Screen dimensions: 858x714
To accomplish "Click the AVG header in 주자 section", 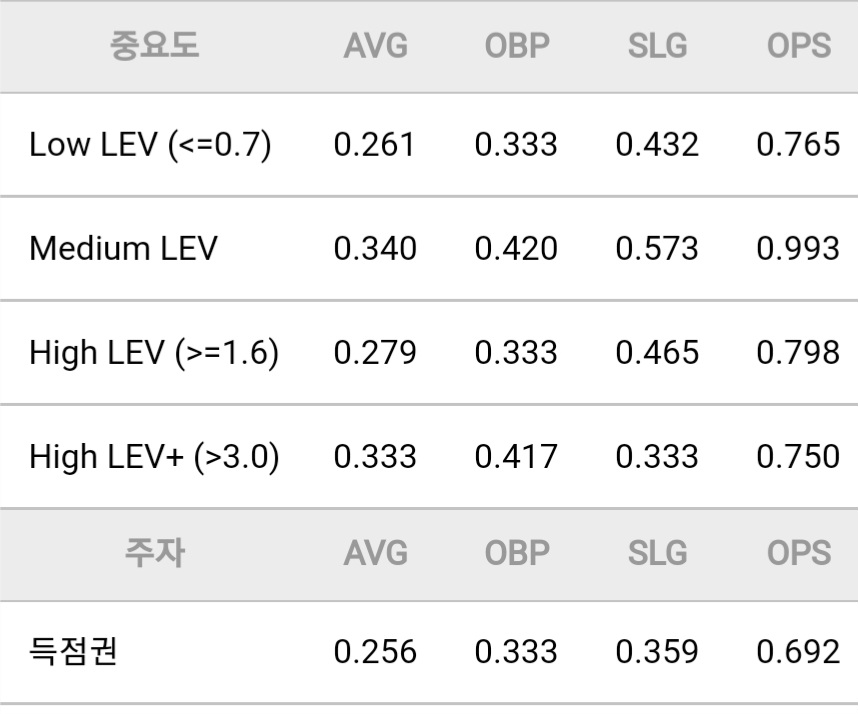I will pos(376,553).
